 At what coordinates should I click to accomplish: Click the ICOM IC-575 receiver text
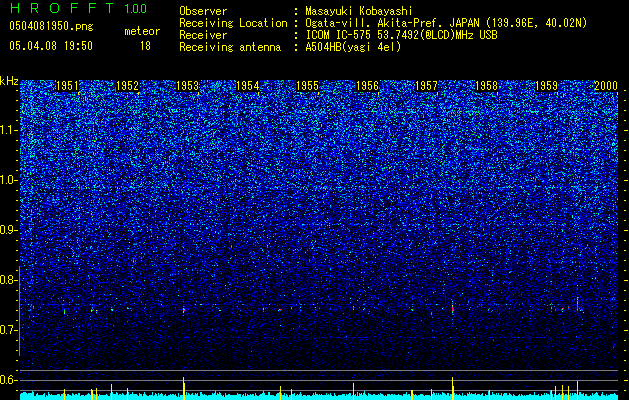point(401,35)
